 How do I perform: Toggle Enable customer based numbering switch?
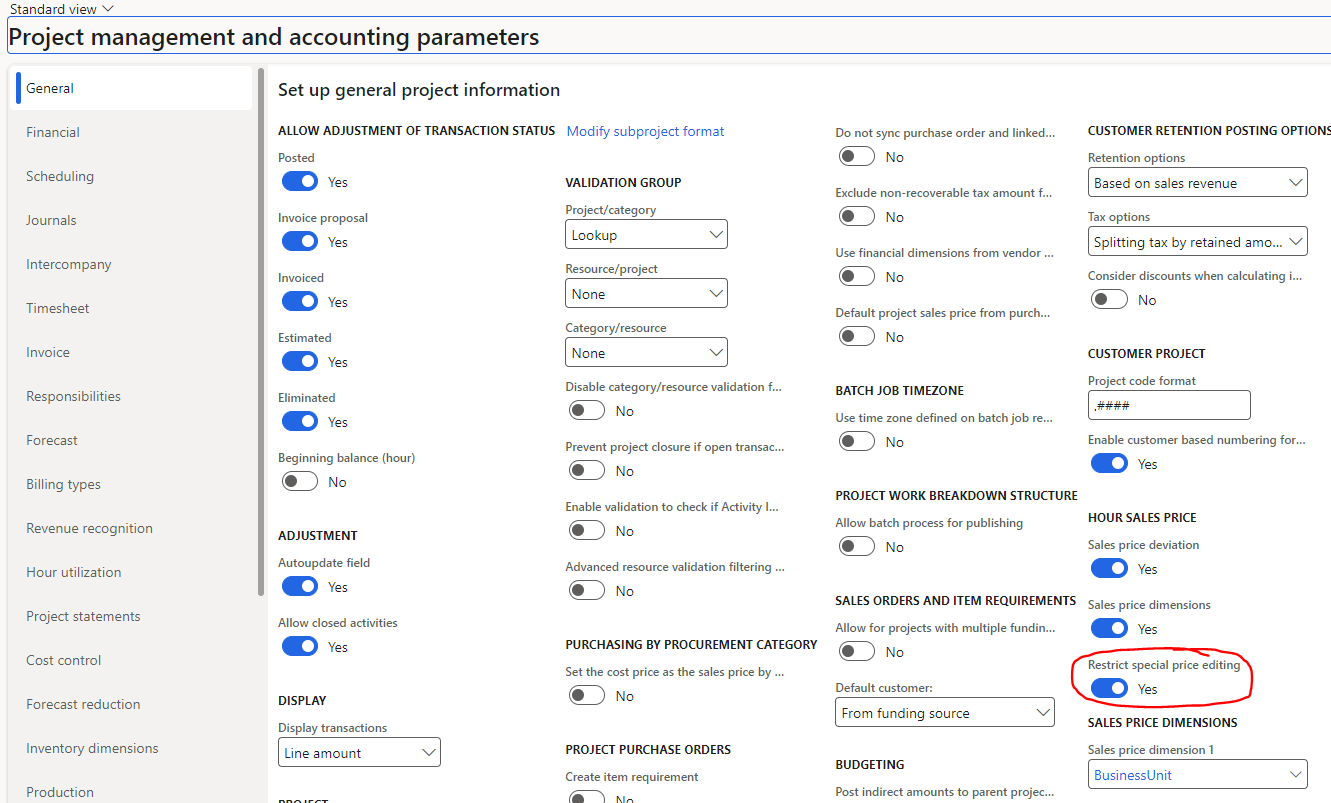(x=1110, y=463)
